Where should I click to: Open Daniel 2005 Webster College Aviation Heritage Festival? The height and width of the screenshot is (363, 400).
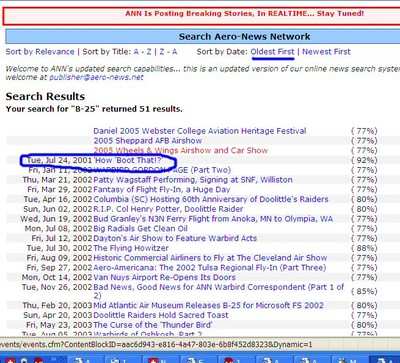pyautogui.click(x=200, y=131)
